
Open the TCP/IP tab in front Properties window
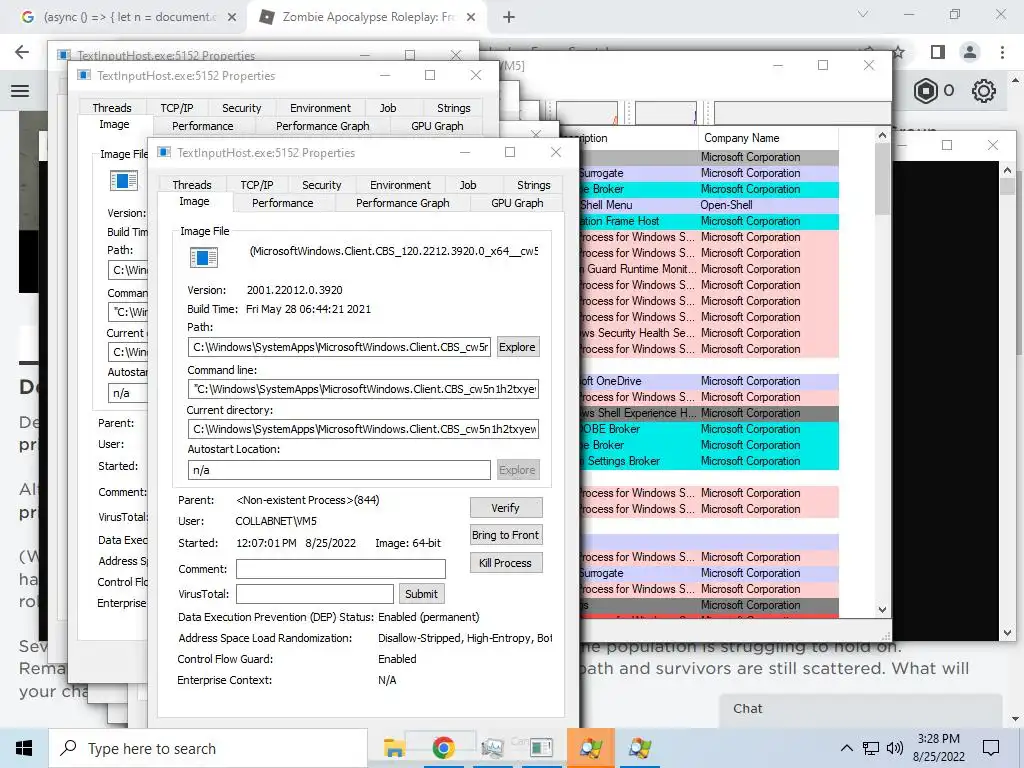coord(257,185)
